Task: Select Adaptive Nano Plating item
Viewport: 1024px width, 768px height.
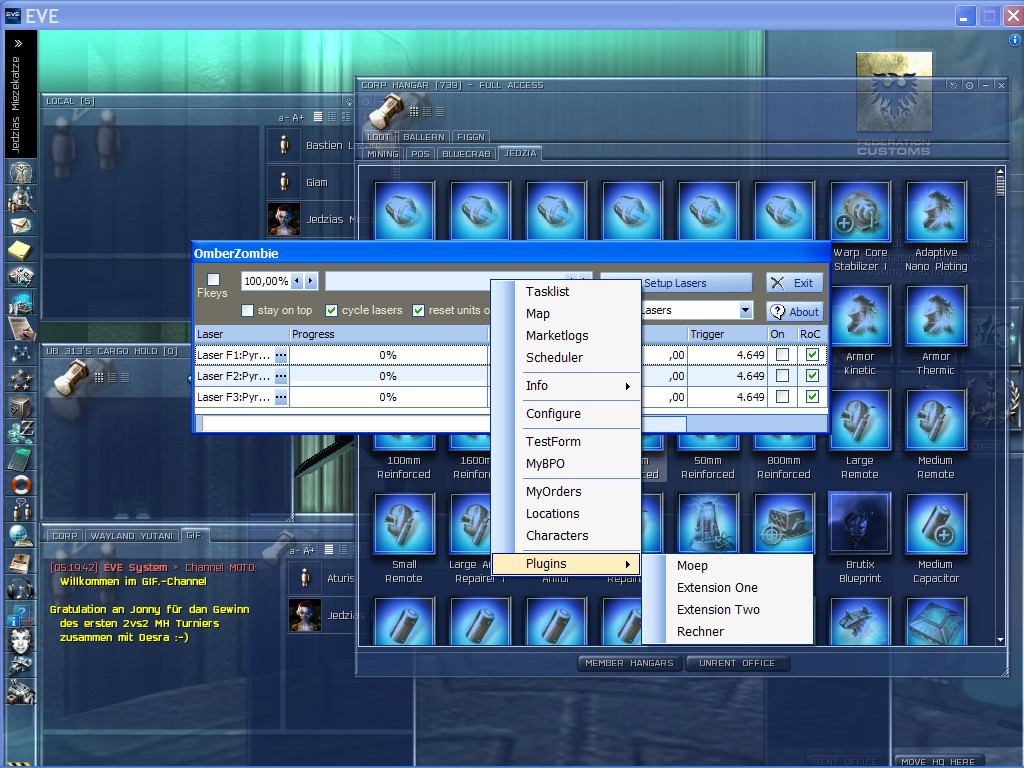Action: pos(936,212)
